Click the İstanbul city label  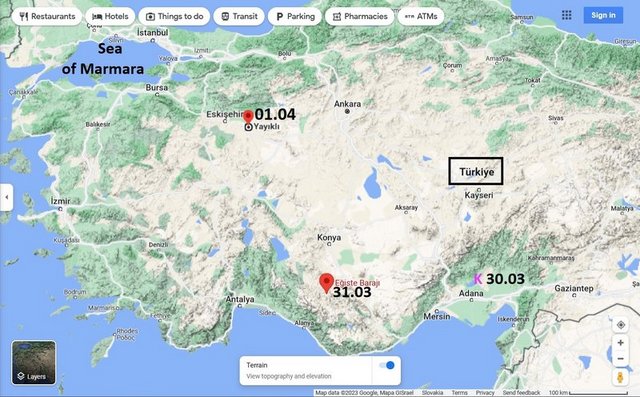152,33
